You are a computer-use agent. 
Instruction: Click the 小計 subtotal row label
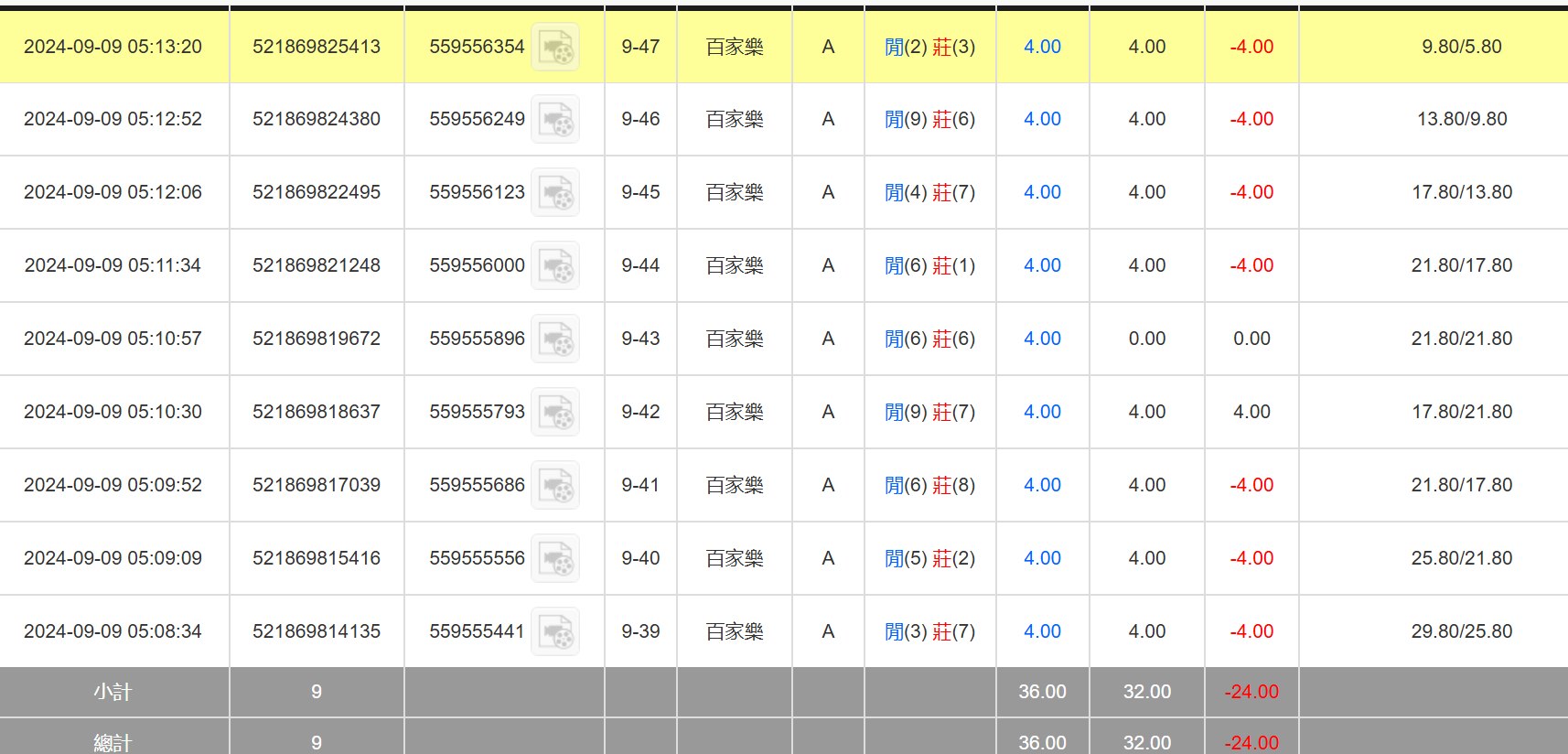[x=113, y=692]
